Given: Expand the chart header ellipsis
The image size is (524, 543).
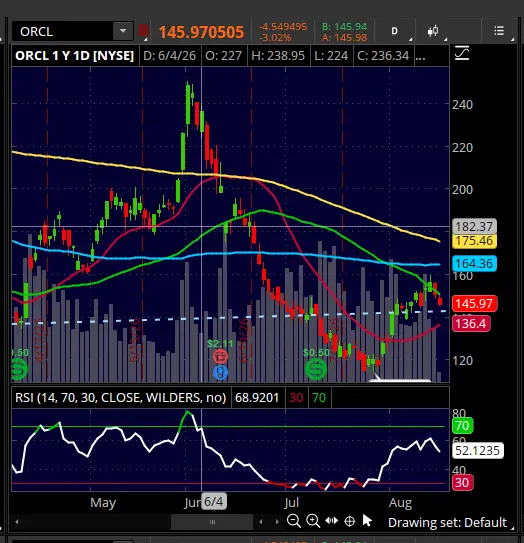Looking at the screenshot, I should [x=420, y=56].
